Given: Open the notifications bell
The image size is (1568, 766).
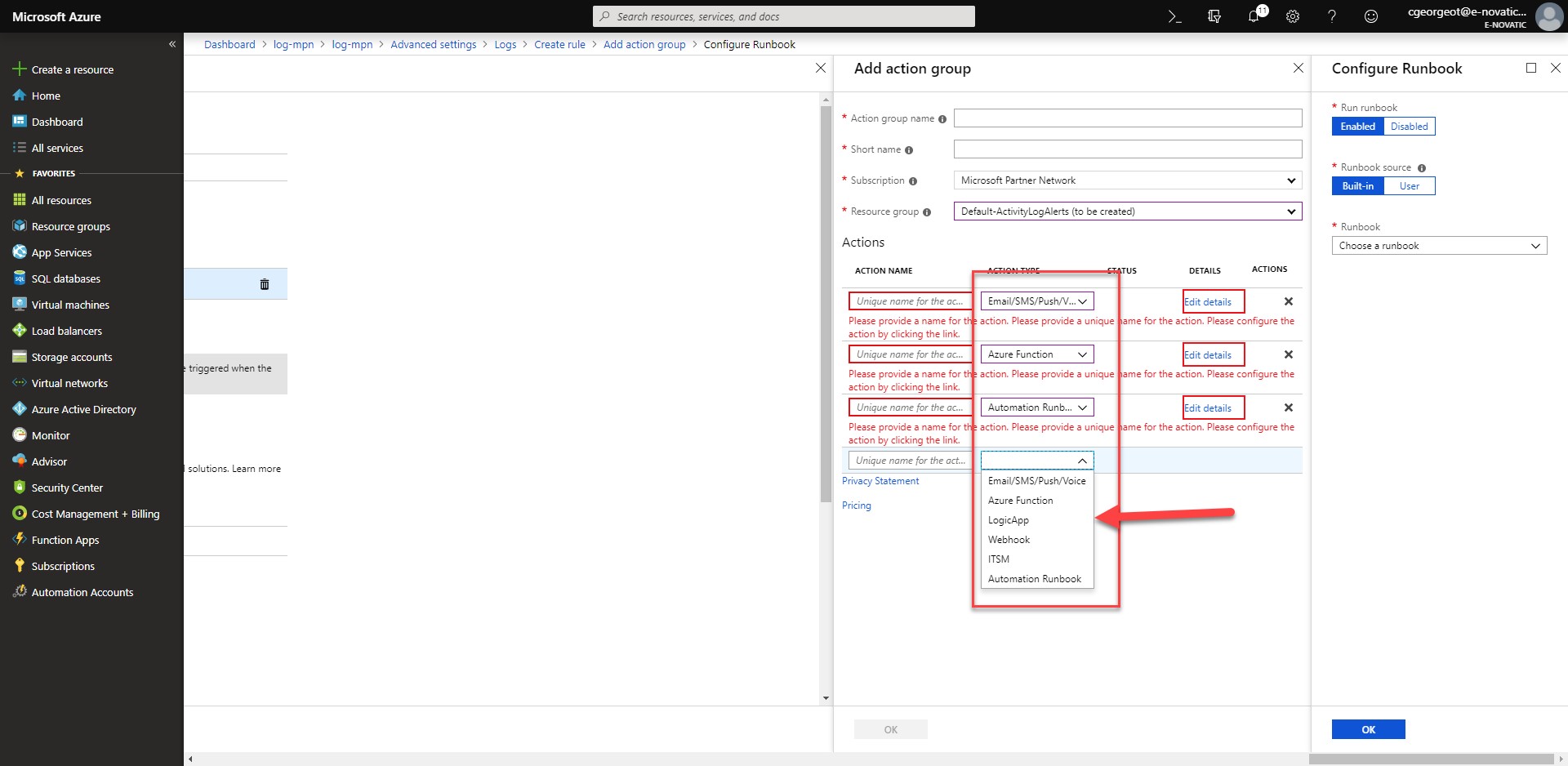Looking at the screenshot, I should pos(1254,16).
